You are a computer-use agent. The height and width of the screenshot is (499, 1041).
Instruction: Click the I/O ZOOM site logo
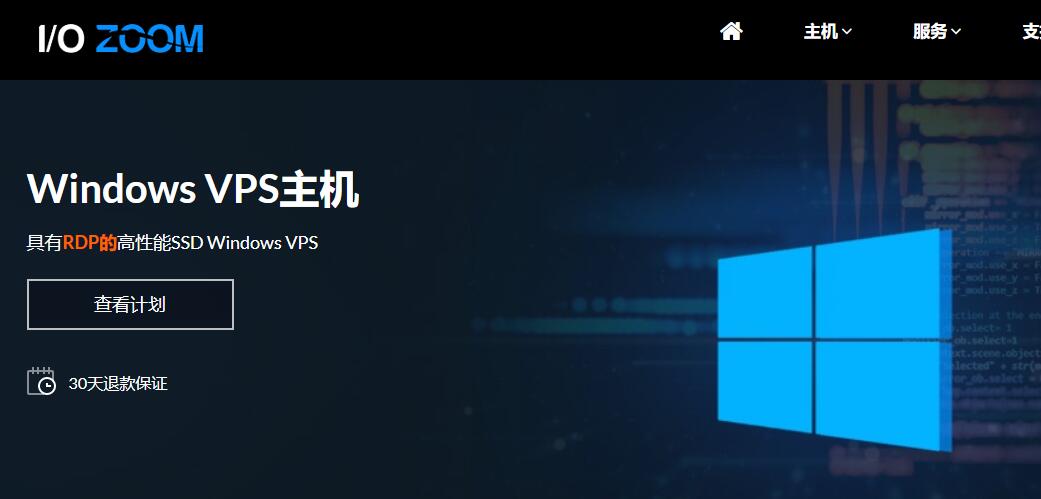(121, 39)
